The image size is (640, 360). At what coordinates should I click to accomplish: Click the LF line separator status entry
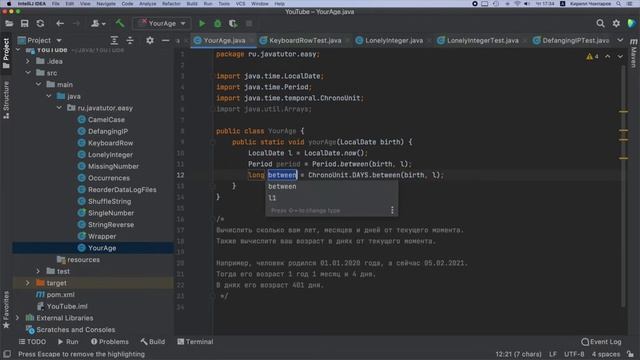click(x=553, y=354)
